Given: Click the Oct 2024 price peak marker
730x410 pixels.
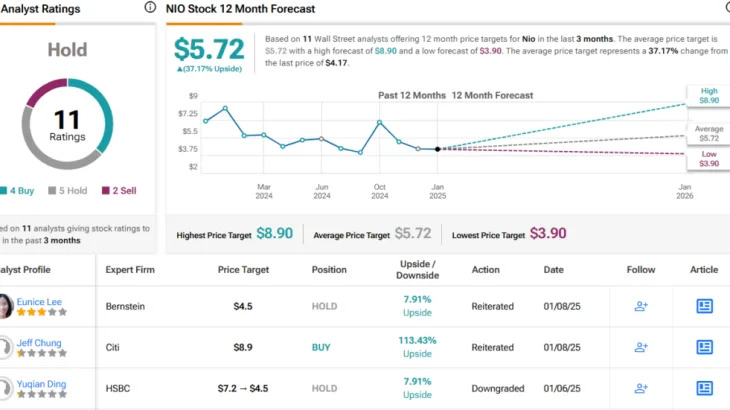Looking at the screenshot, I should pyautogui.click(x=380, y=122).
